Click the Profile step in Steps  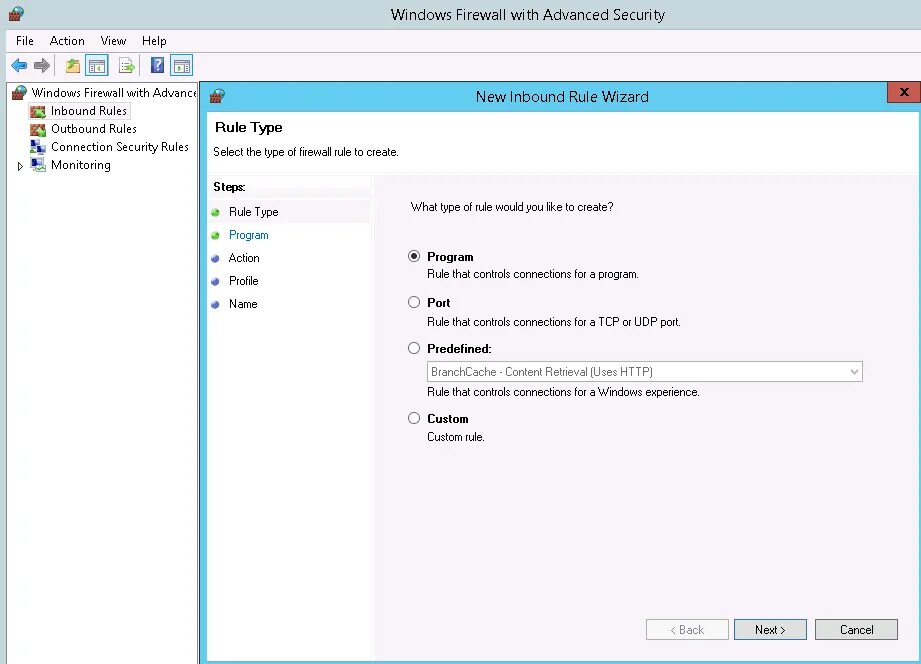[x=244, y=281]
